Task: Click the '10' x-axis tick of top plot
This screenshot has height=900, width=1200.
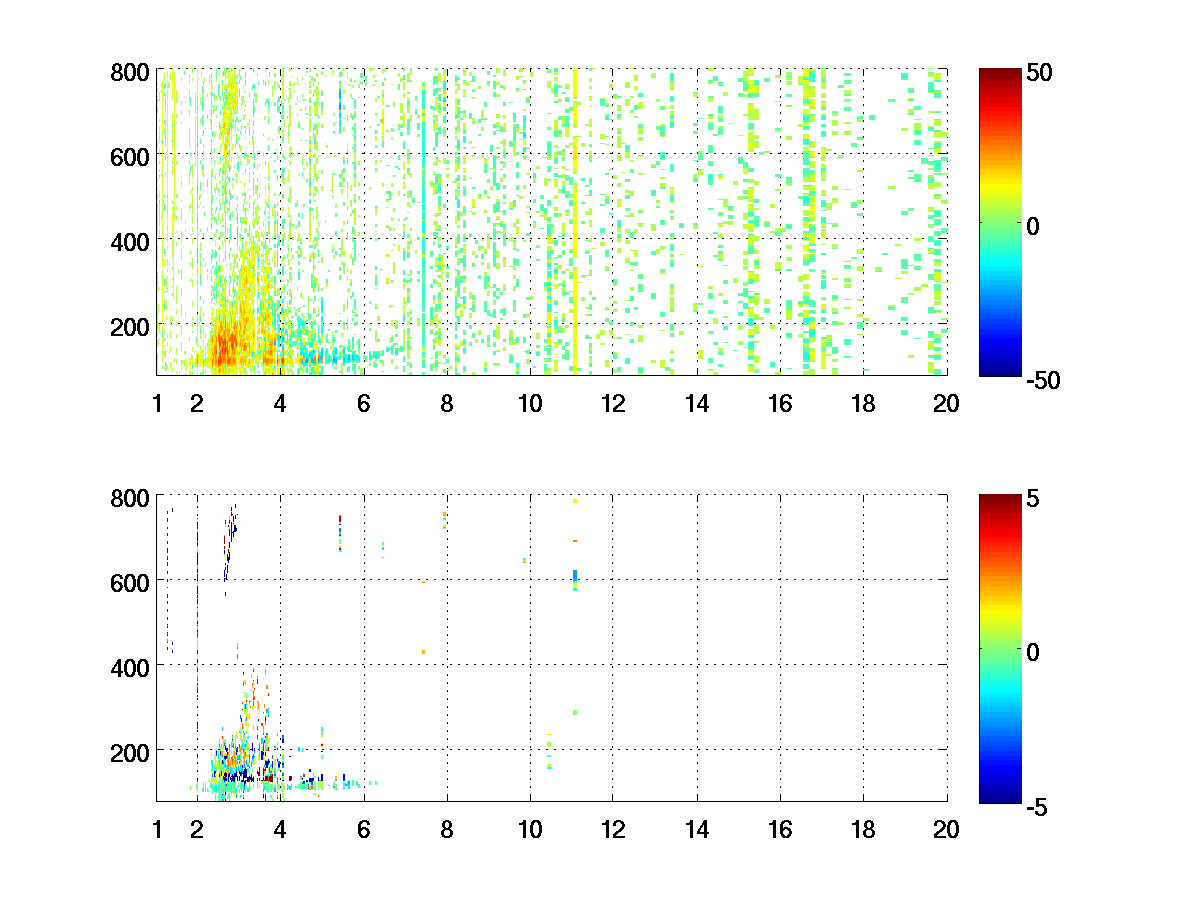Action: [530, 404]
